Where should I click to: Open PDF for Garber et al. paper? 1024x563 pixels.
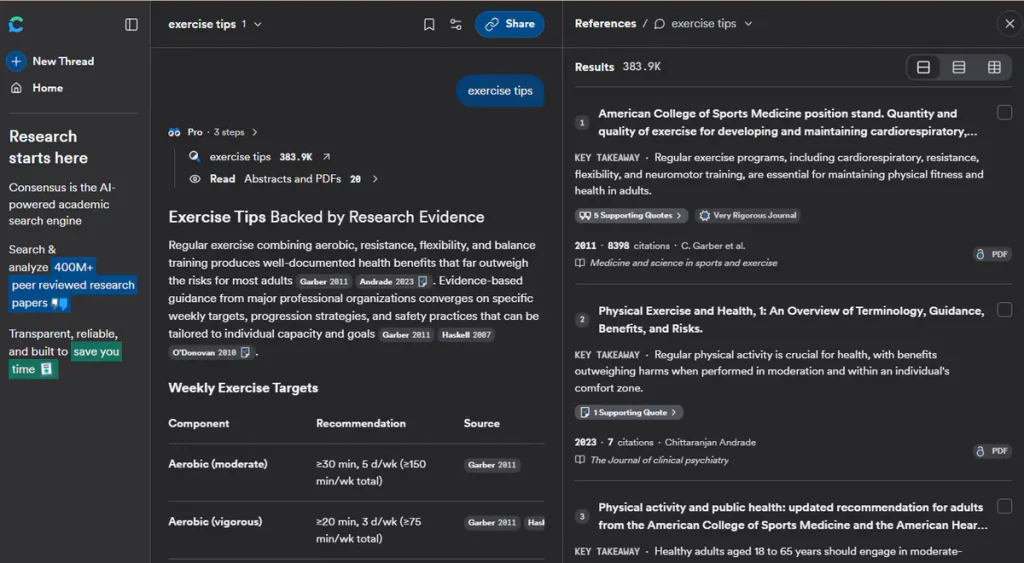click(x=992, y=254)
